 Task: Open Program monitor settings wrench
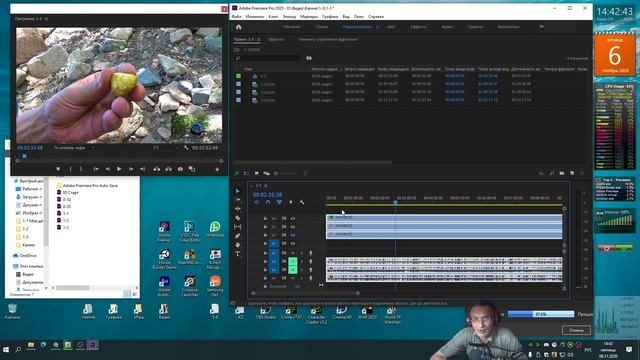[186, 148]
